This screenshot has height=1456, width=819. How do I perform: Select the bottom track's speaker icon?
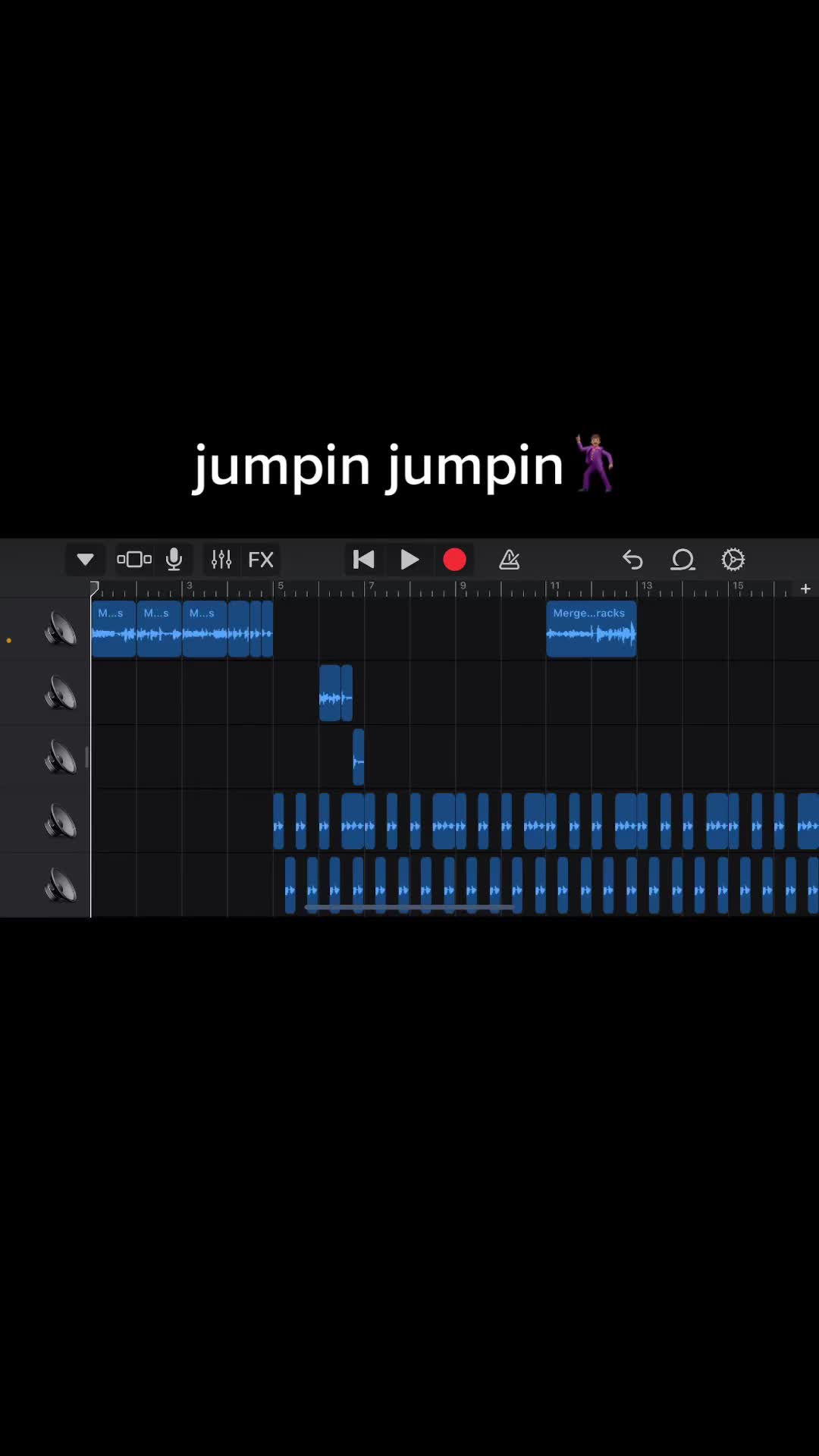(61, 886)
